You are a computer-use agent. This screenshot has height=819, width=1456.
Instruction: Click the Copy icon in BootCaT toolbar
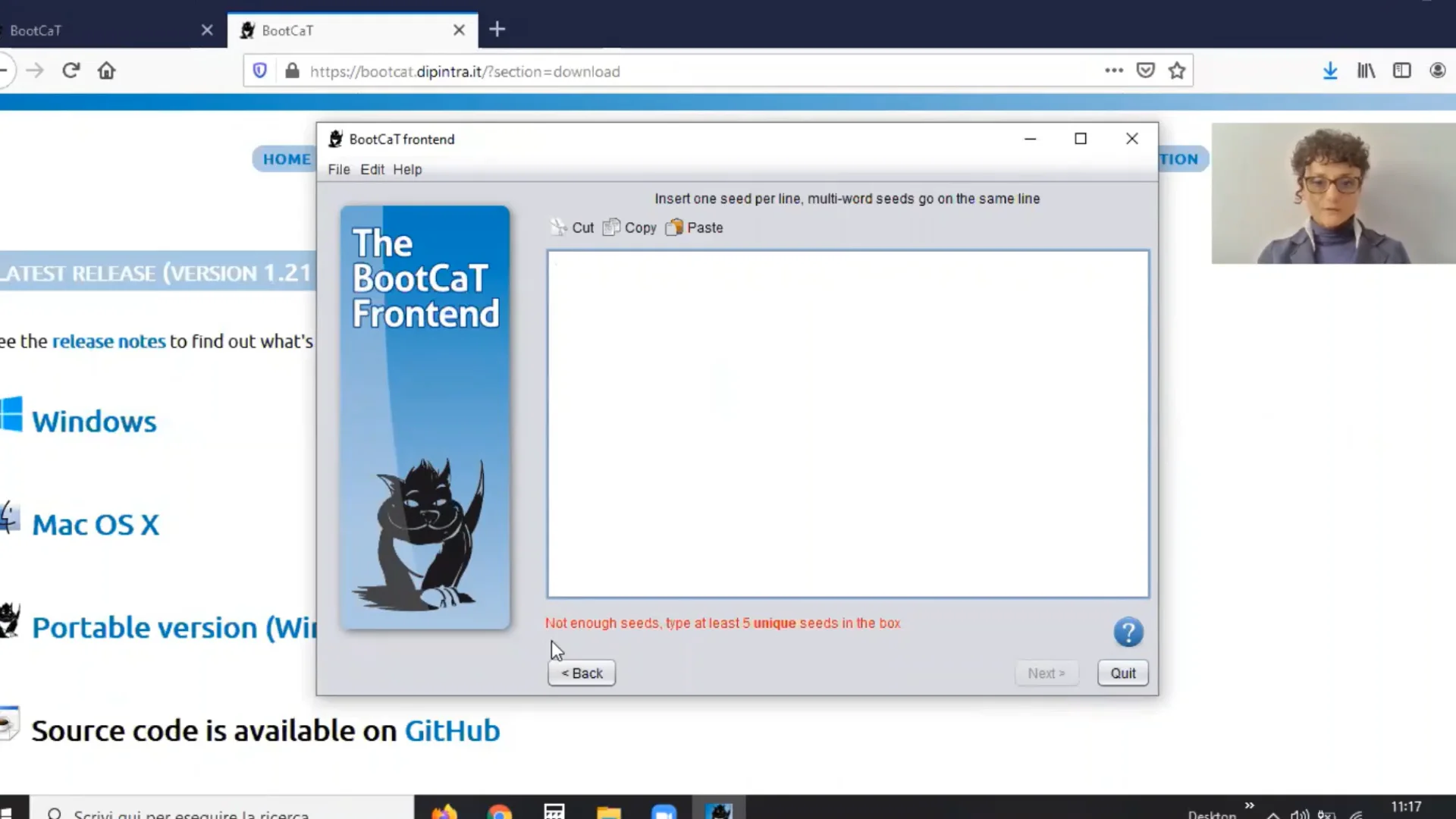[x=611, y=227]
